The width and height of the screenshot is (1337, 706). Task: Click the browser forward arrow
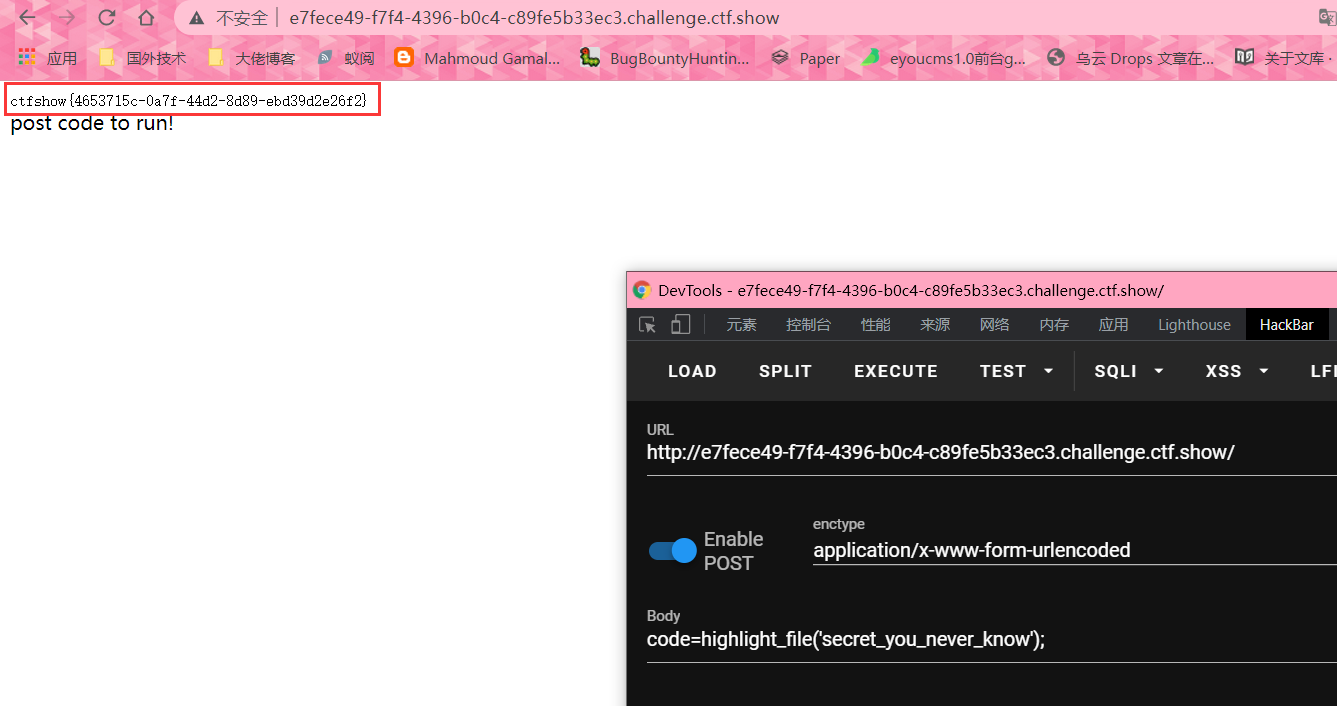point(67,18)
